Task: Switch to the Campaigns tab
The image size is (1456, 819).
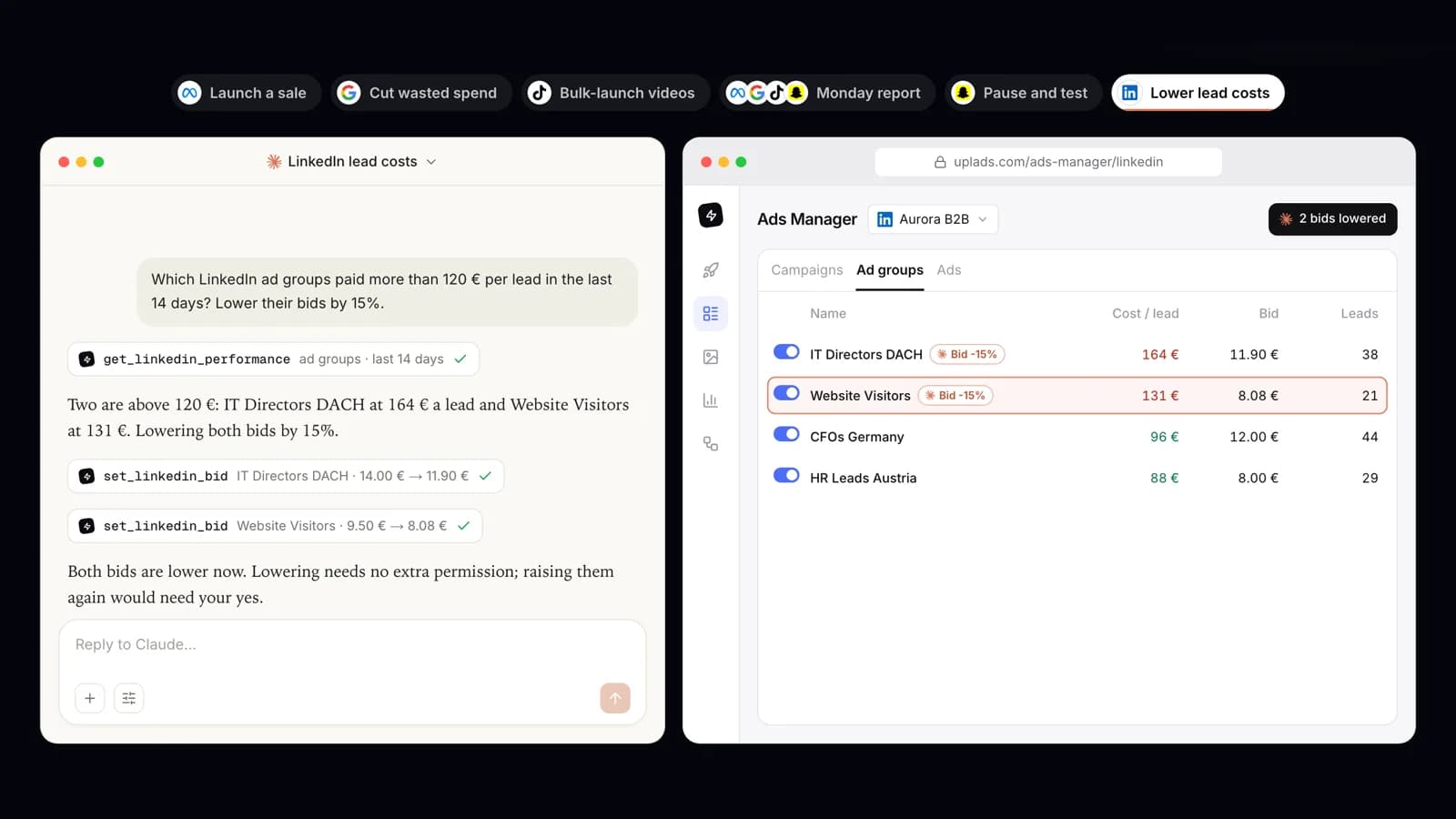Action: 807,270
